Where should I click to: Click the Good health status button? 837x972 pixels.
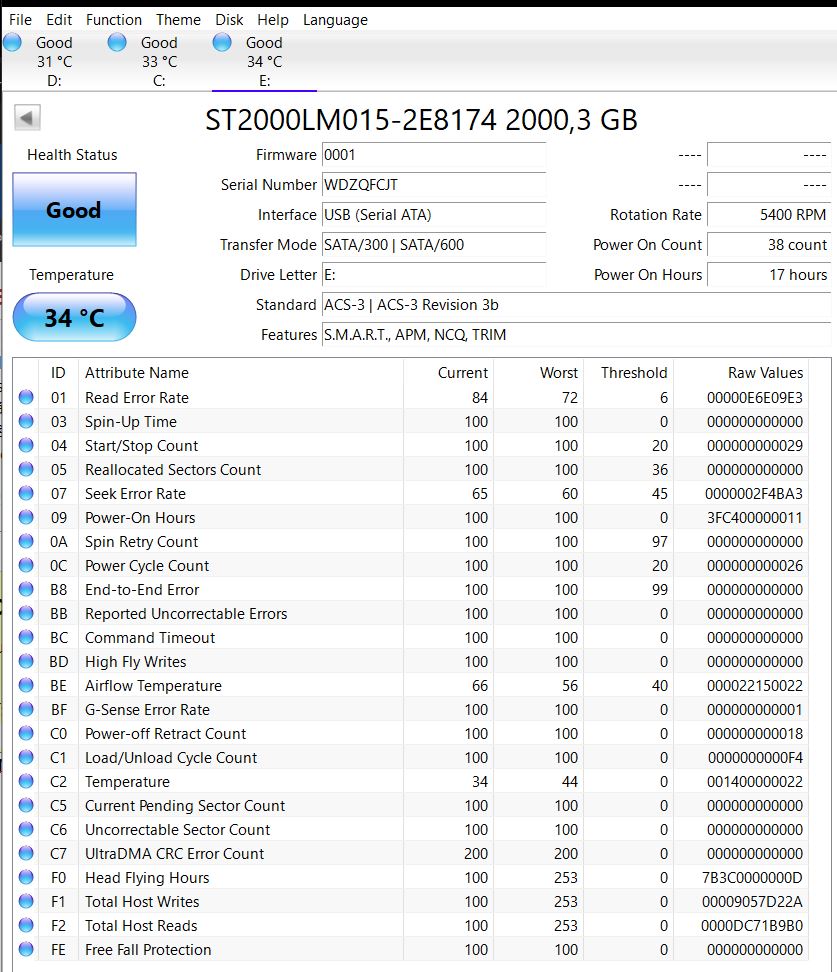click(74, 210)
